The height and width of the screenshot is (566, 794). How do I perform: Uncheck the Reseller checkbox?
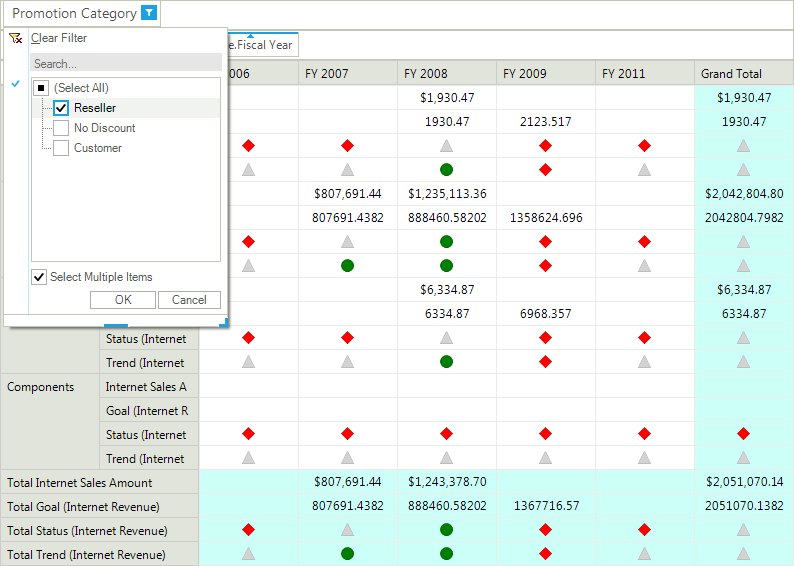(x=61, y=108)
